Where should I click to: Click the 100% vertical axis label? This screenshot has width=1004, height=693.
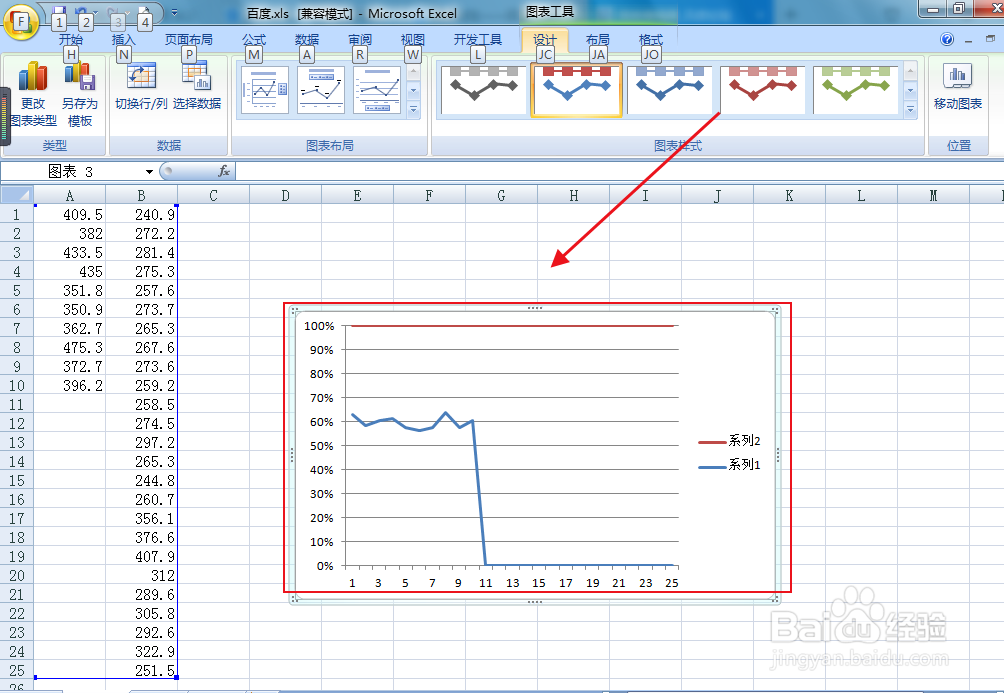(x=319, y=326)
